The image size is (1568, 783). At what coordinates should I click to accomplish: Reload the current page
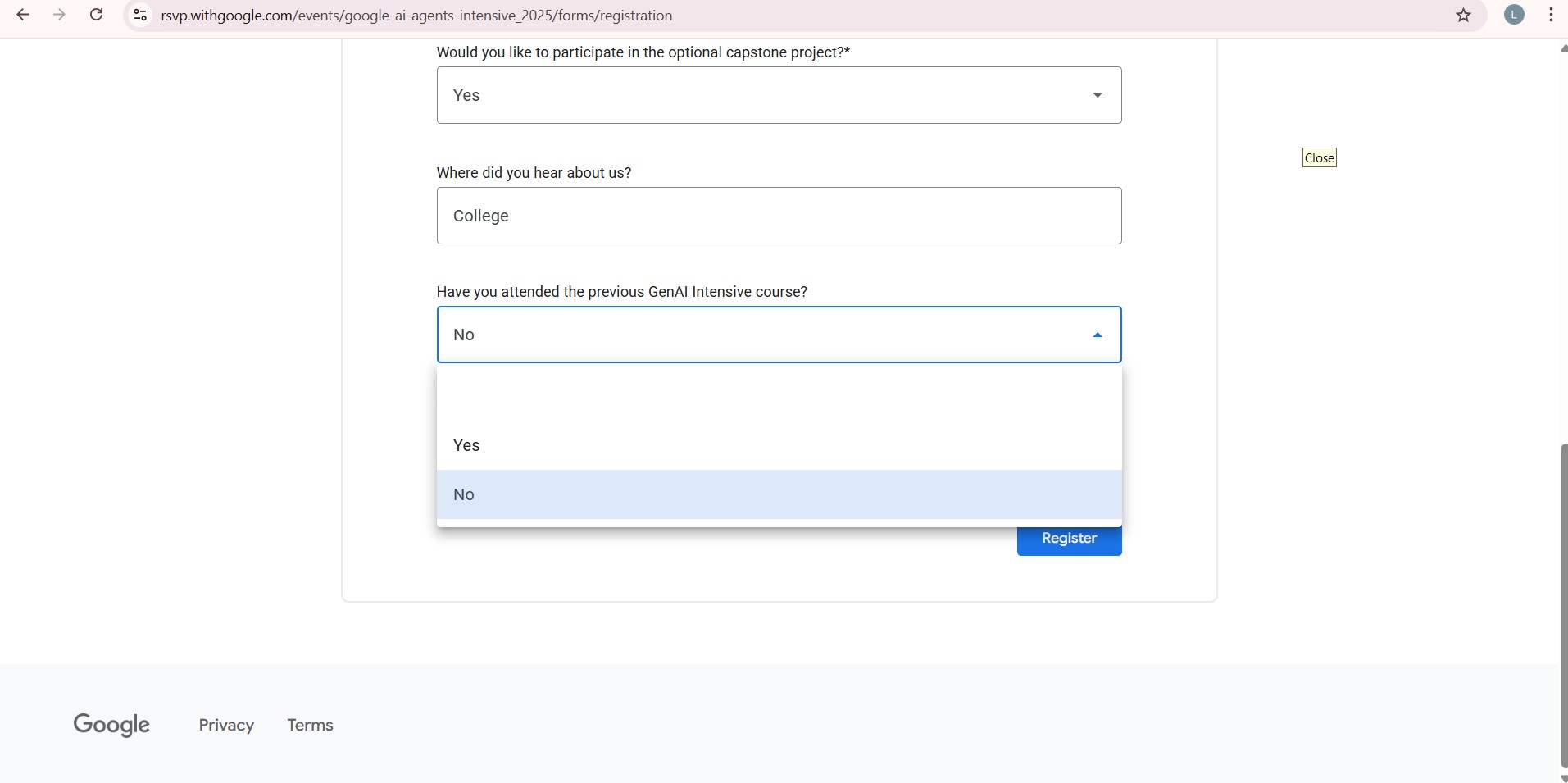96,15
